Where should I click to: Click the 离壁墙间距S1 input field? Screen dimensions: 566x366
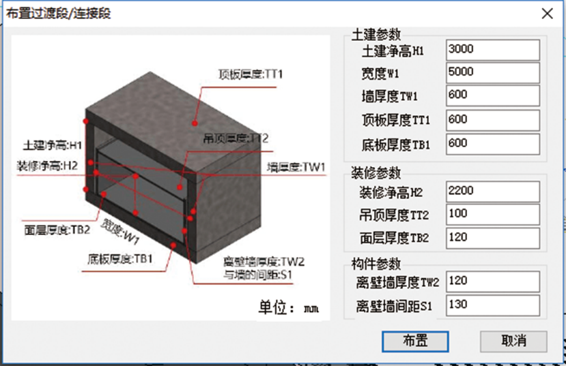(493, 305)
